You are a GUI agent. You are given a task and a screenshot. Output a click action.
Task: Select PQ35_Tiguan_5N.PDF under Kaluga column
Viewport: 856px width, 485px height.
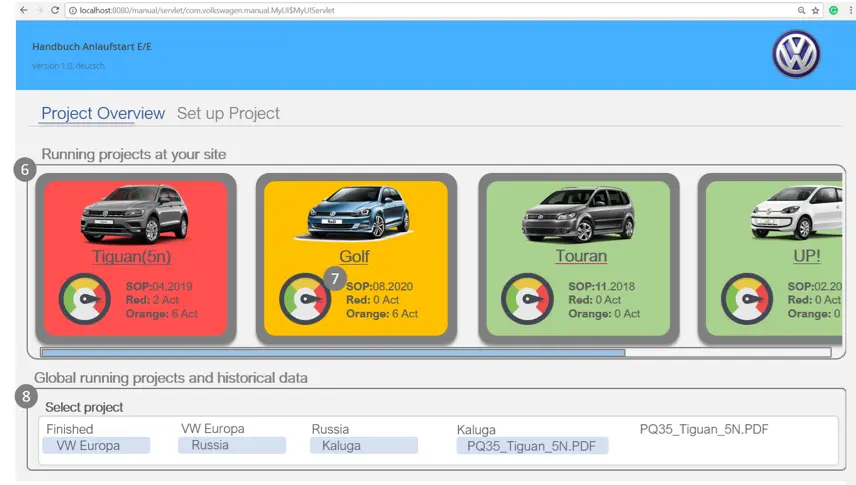coord(532,446)
